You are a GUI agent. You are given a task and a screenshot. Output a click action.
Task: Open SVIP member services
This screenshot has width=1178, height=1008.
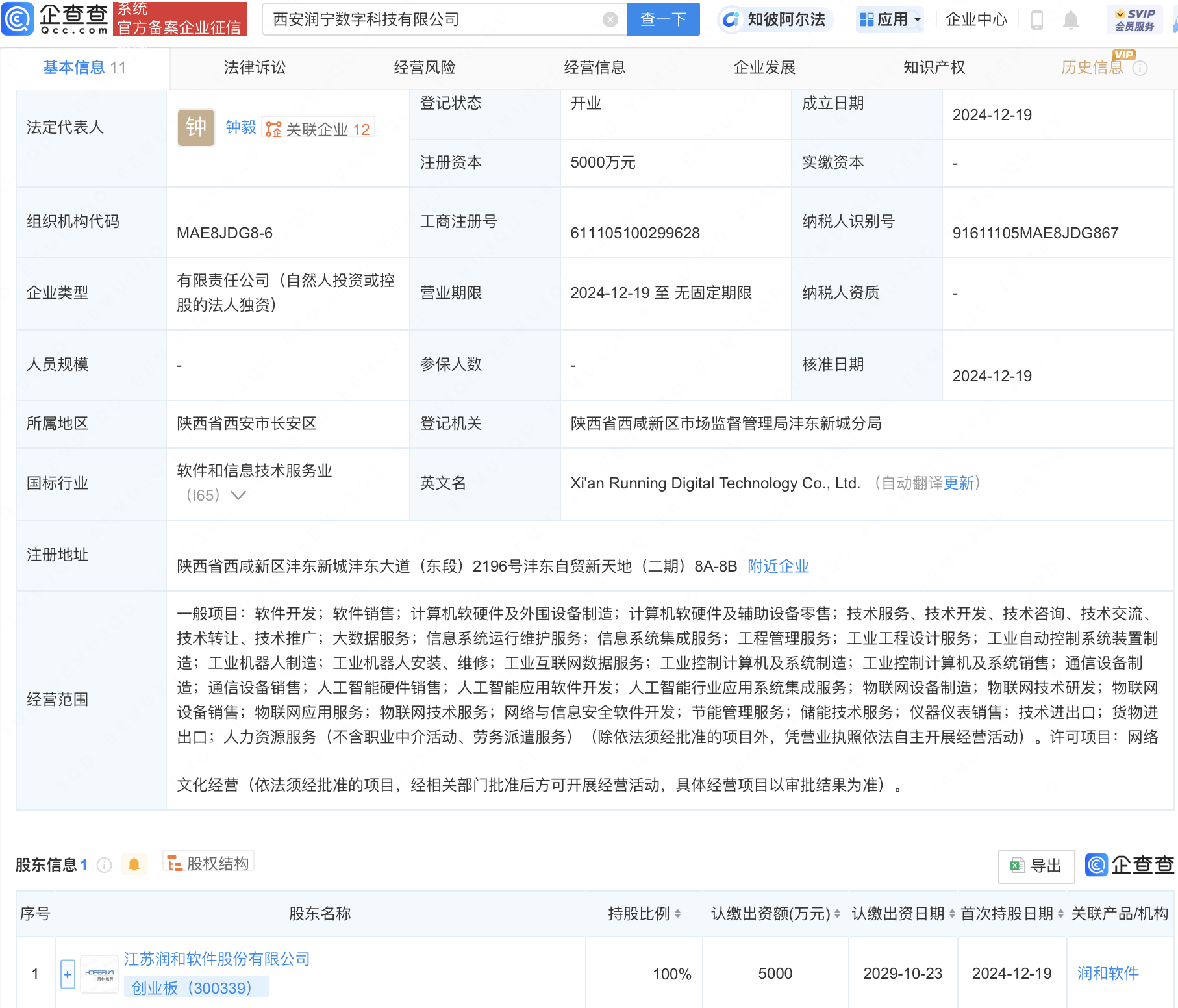tap(1134, 20)
